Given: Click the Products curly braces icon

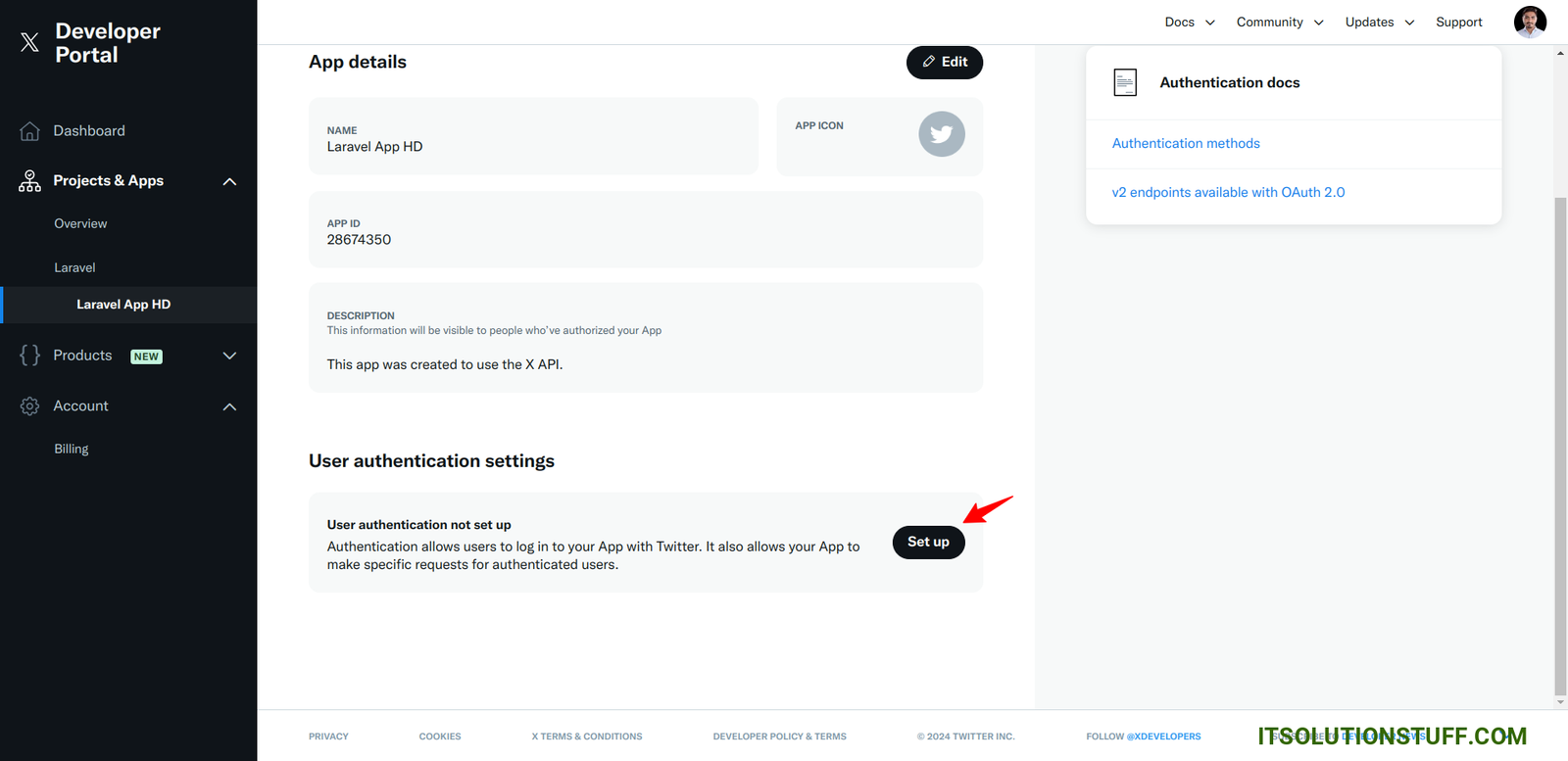Looking at the screenshot, I should 29,356.
